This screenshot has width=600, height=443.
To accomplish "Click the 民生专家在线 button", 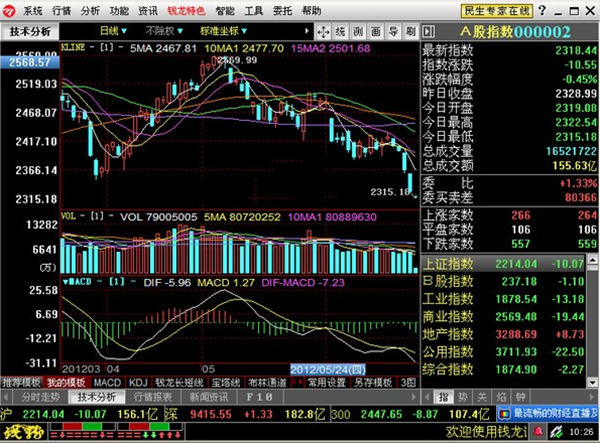I will 497,11.
